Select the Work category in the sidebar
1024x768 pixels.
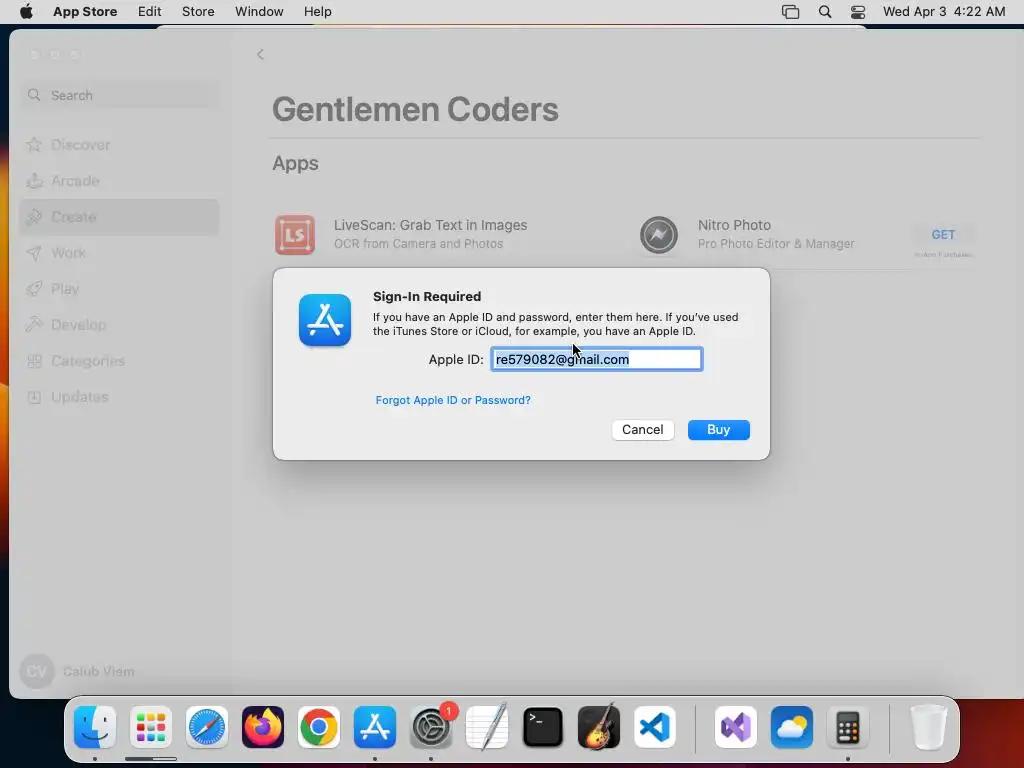[x=120, y=253]
